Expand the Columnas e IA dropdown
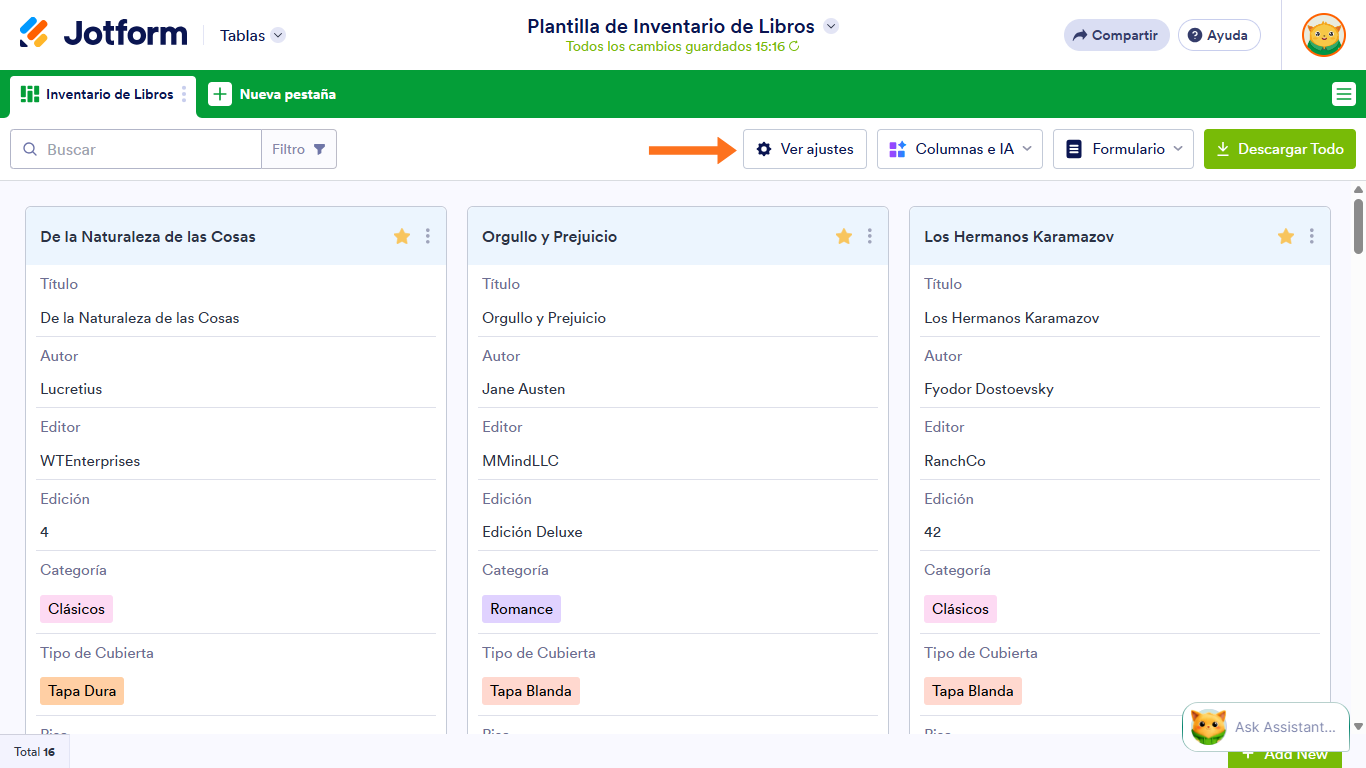This screenshot has height=768, width=1366. pyautogui.click(x=960, y=149)
